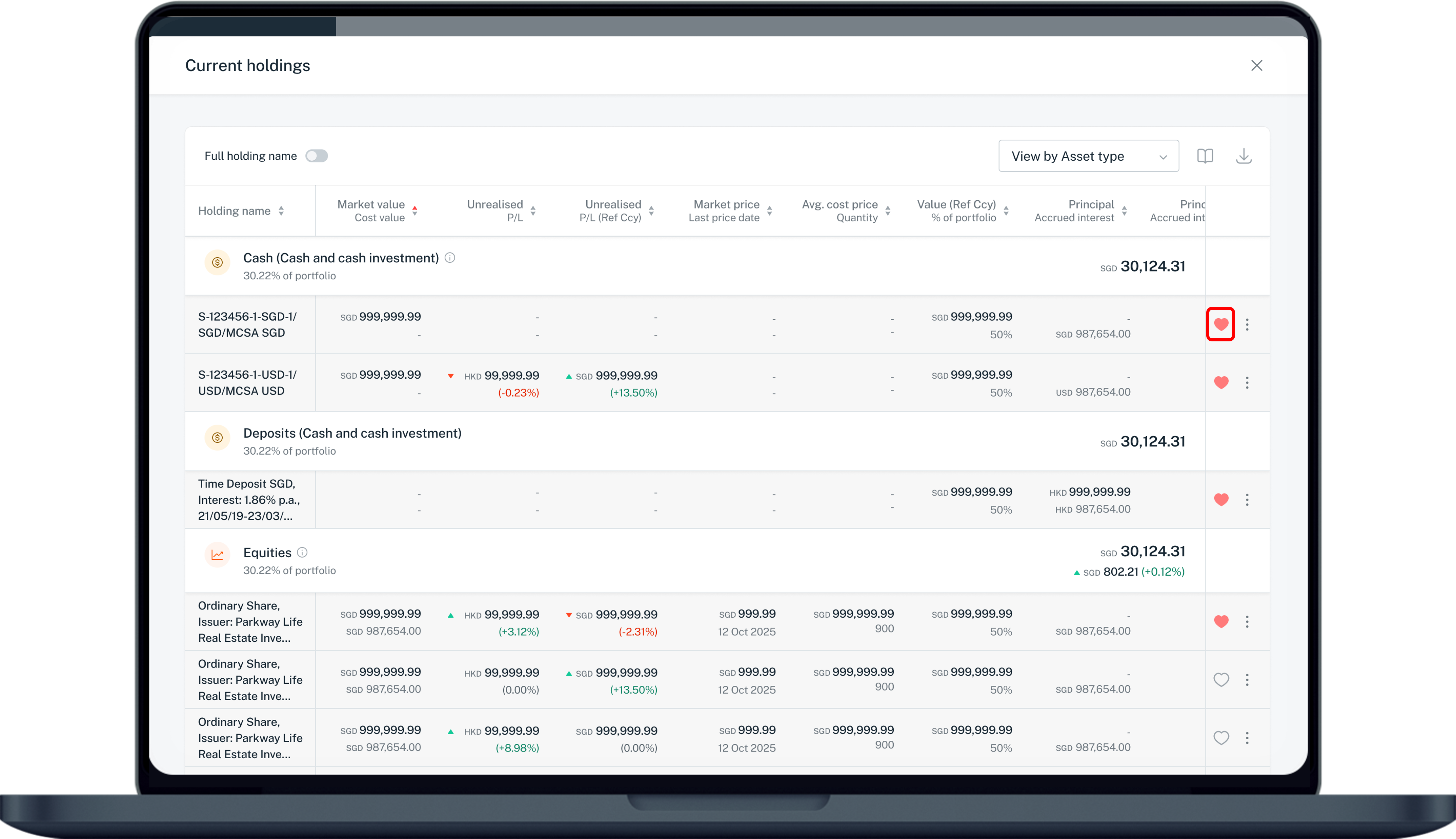This screenshot has height=839, width=1456.
Task: Favorite the last visible Ordinary Share row
Action: pyautogui.click(x=1221, y=738)
